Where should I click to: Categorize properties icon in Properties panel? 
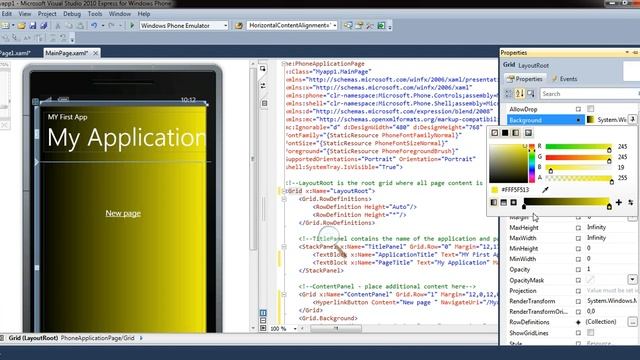pos(508,94)
